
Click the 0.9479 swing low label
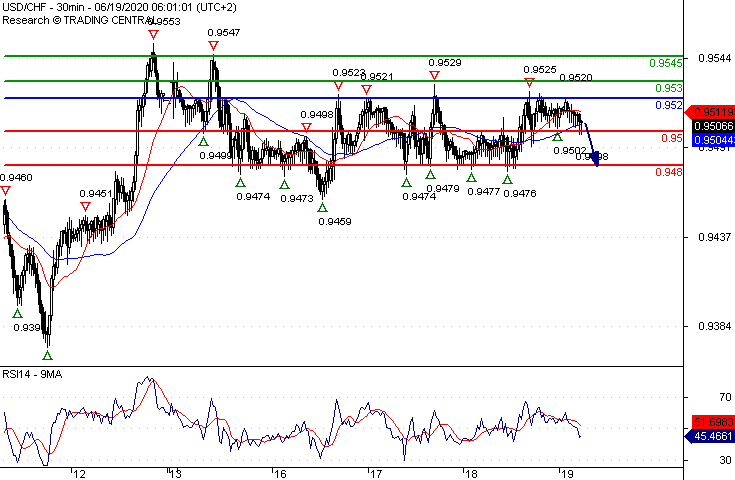point(443,188)
